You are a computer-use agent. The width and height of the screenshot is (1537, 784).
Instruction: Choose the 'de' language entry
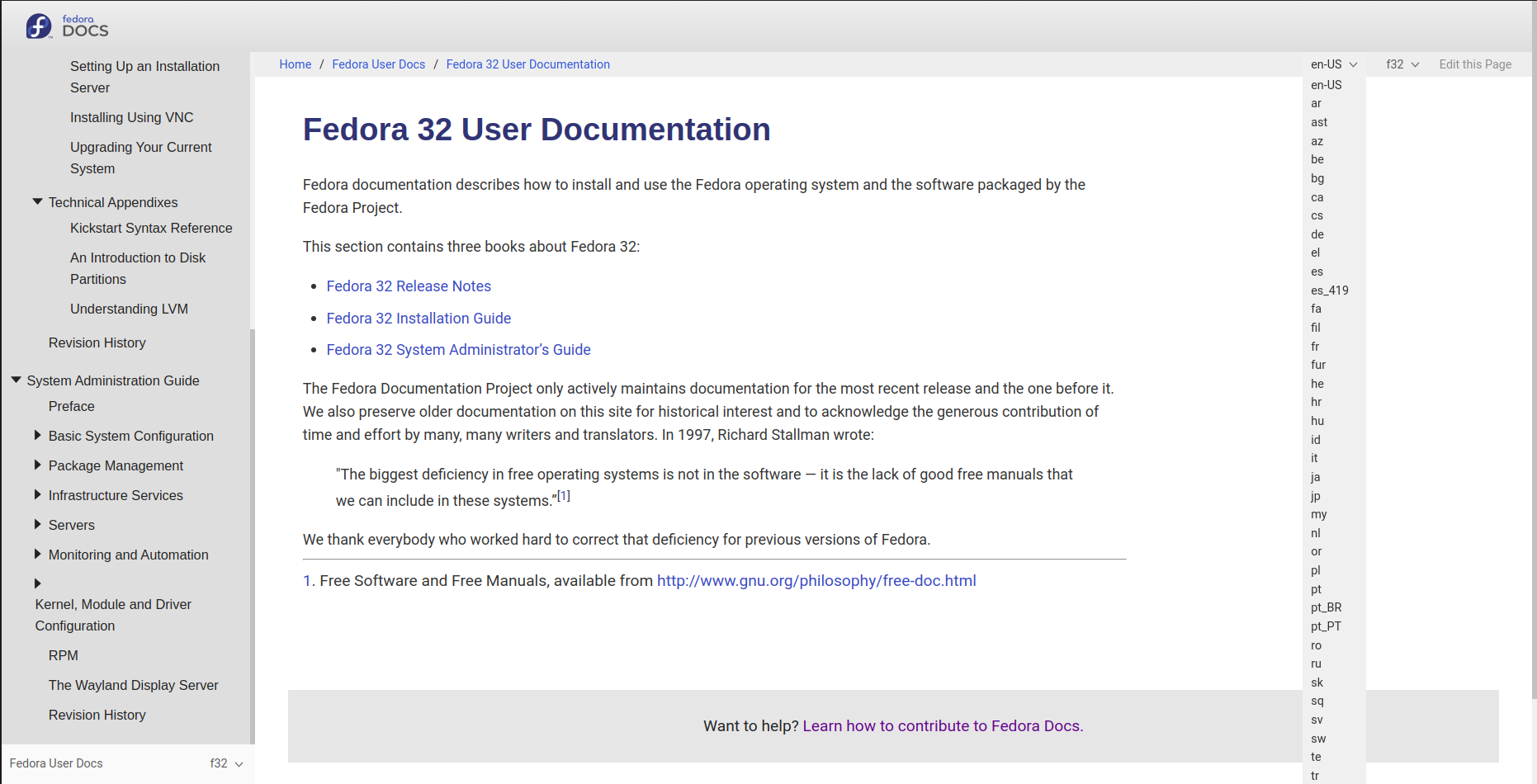[1317, 234]
